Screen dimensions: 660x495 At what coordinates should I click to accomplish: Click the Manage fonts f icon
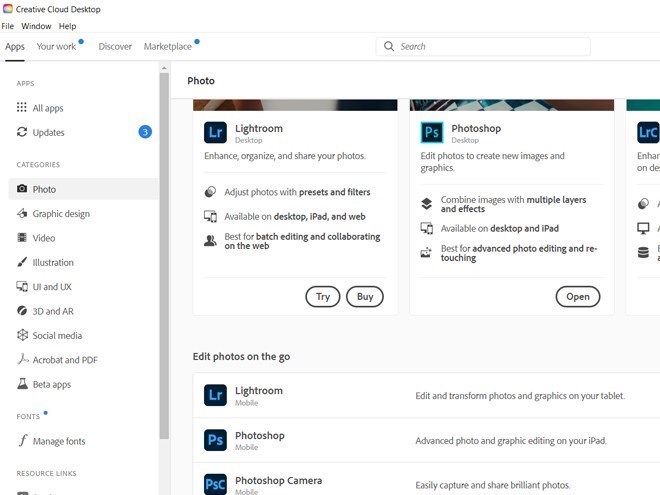[x=23, y=441]
